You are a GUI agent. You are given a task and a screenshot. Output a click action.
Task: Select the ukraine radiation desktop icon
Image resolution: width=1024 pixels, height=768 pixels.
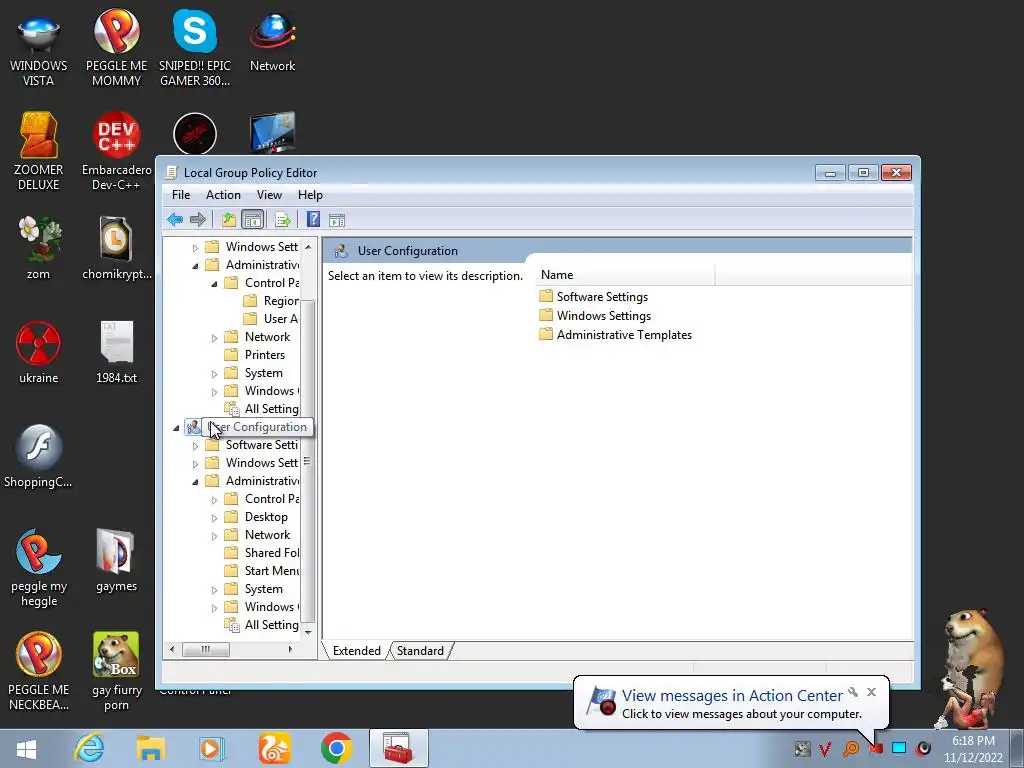click(39, 353)
